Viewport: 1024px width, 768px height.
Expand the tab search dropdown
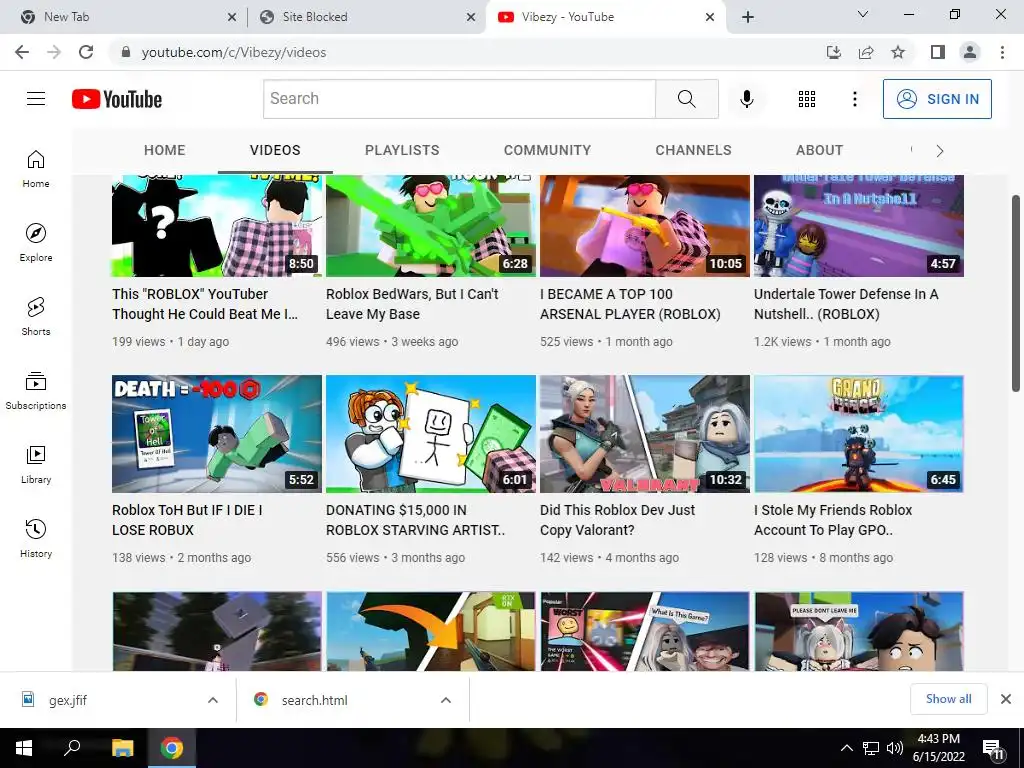[x=863, y=14]
